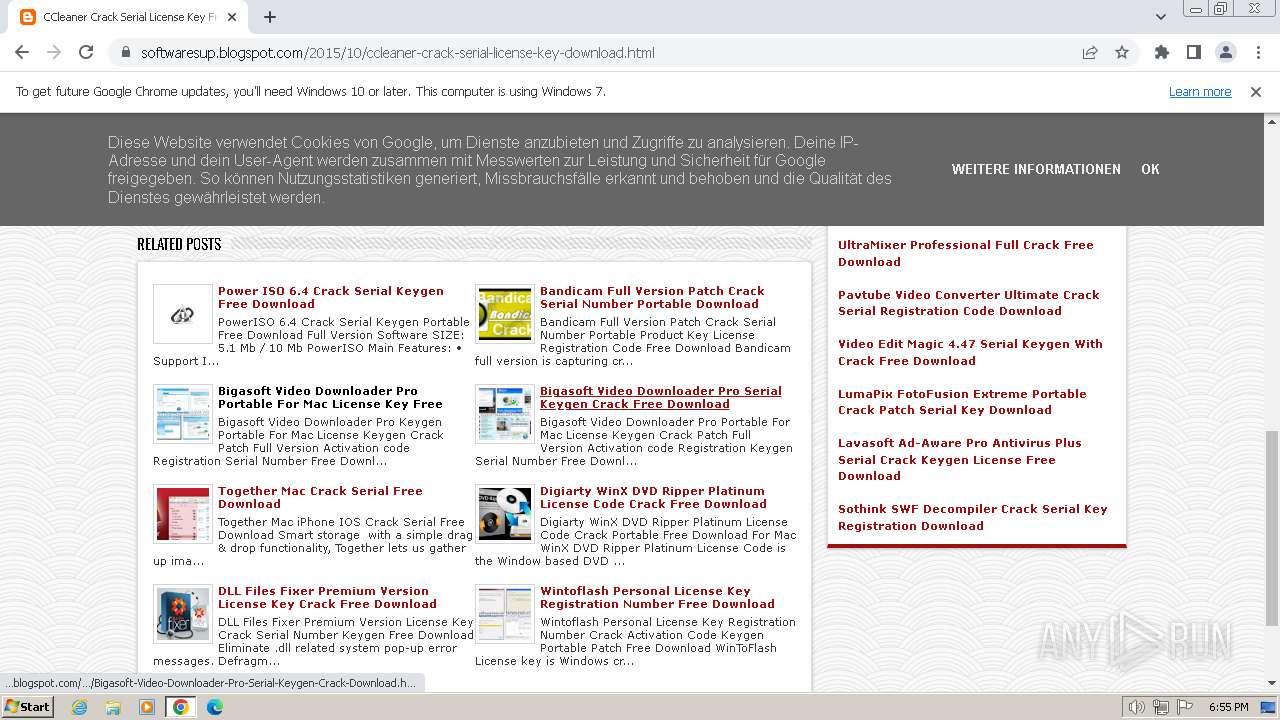1280x720 pixels.
Task: Open Bigasoft Portable For Mac License Key link
Action: pos(330,397)
